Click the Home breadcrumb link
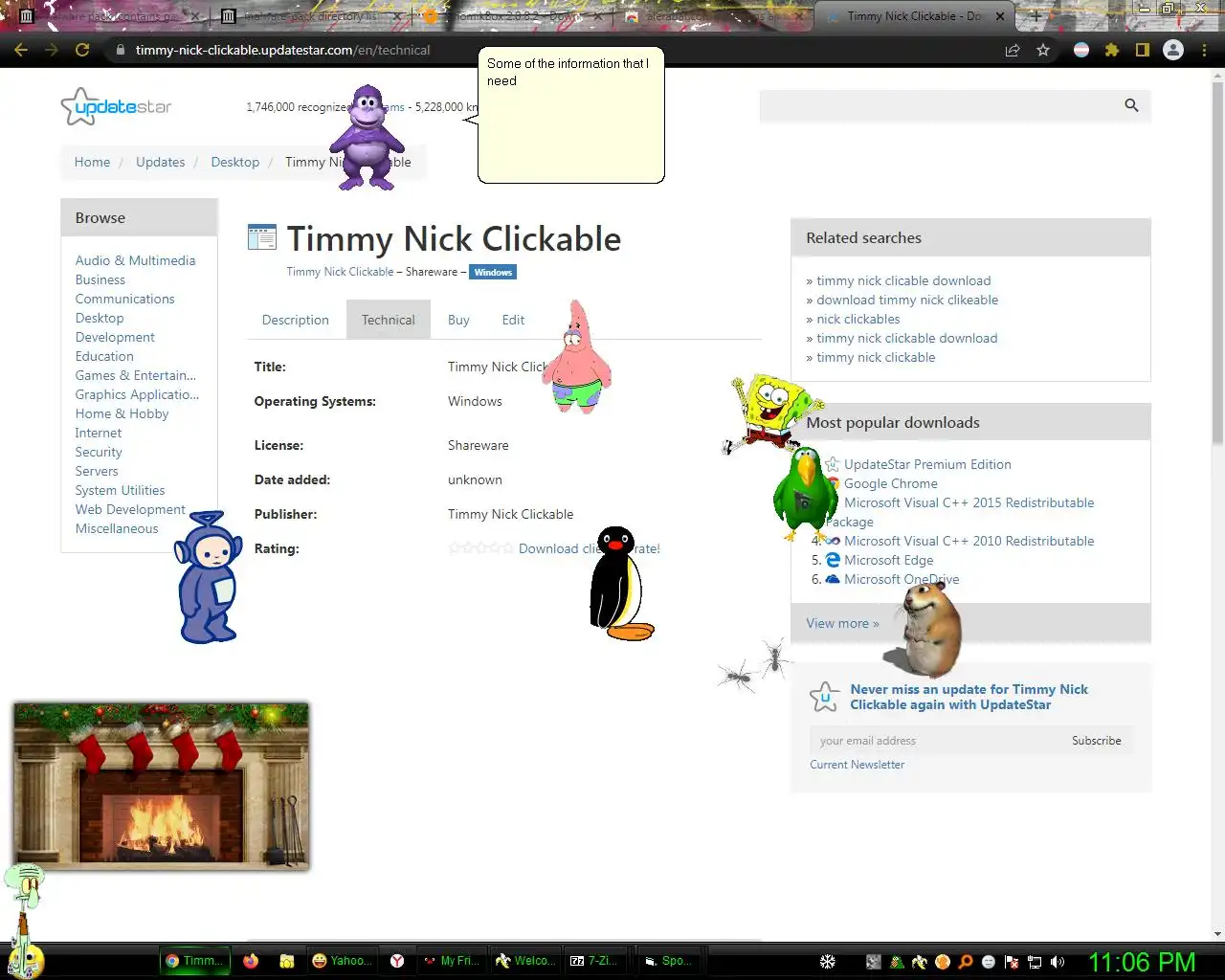The image size is (1225, 980). [92, 162]
